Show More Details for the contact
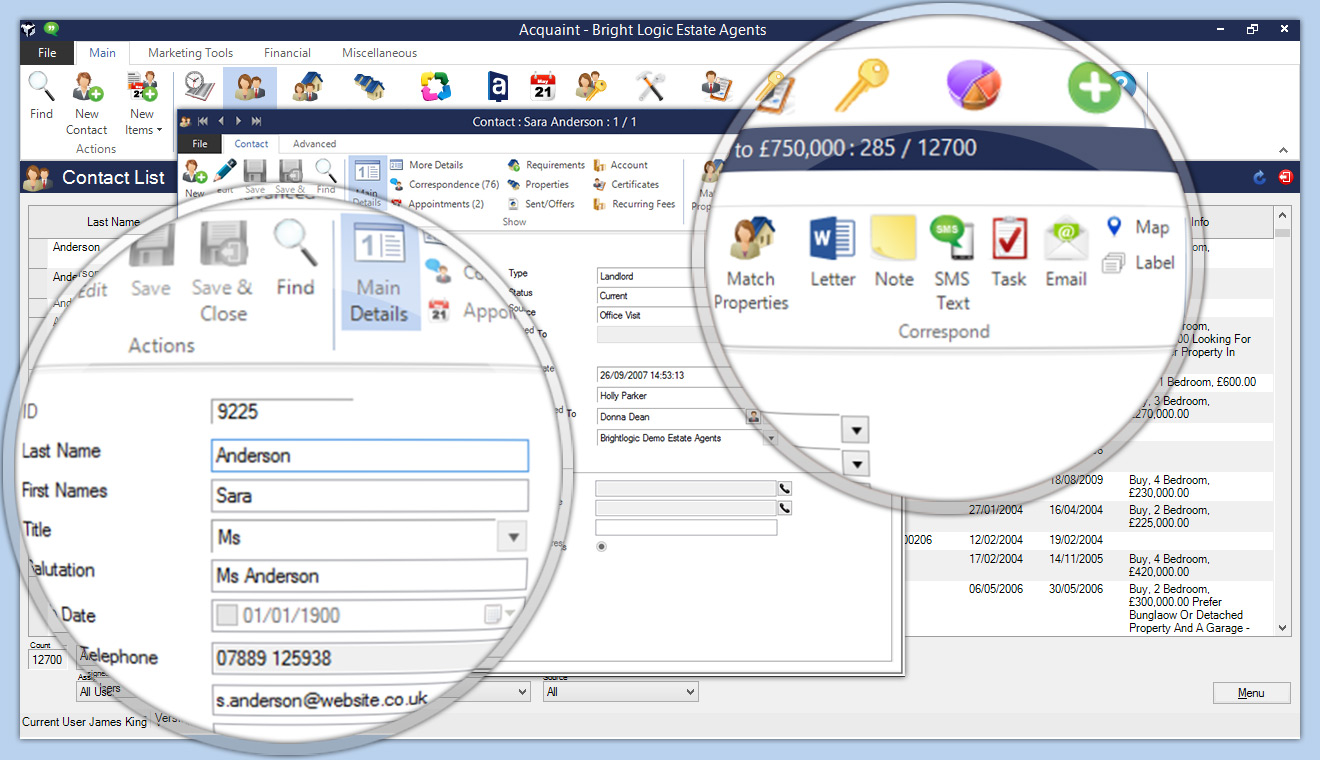 [x=427, y=165]
